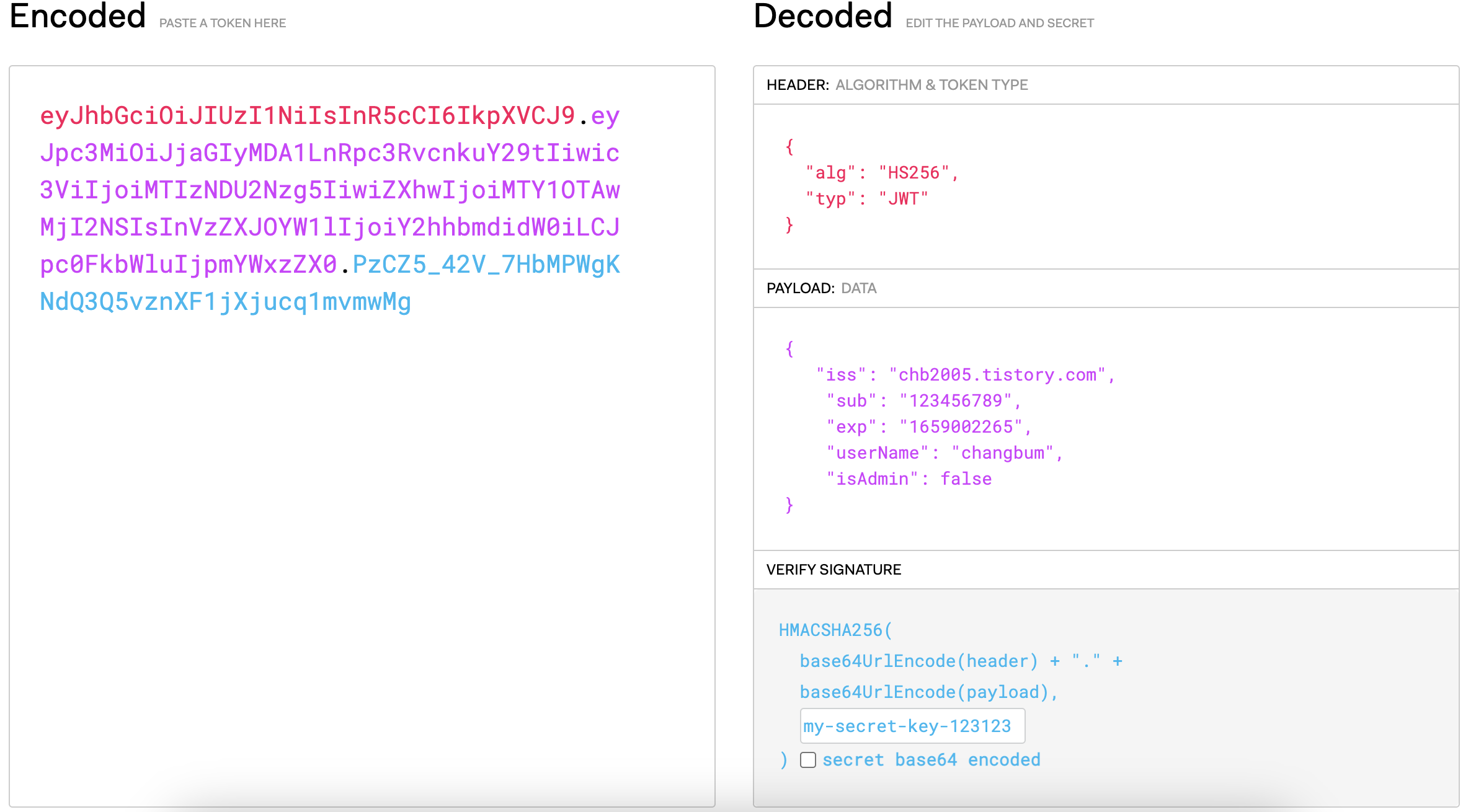Click the "iss" chb2005.tistory.com value
1476x812 pixels.
pyautogui.click(x=997, y=375)
